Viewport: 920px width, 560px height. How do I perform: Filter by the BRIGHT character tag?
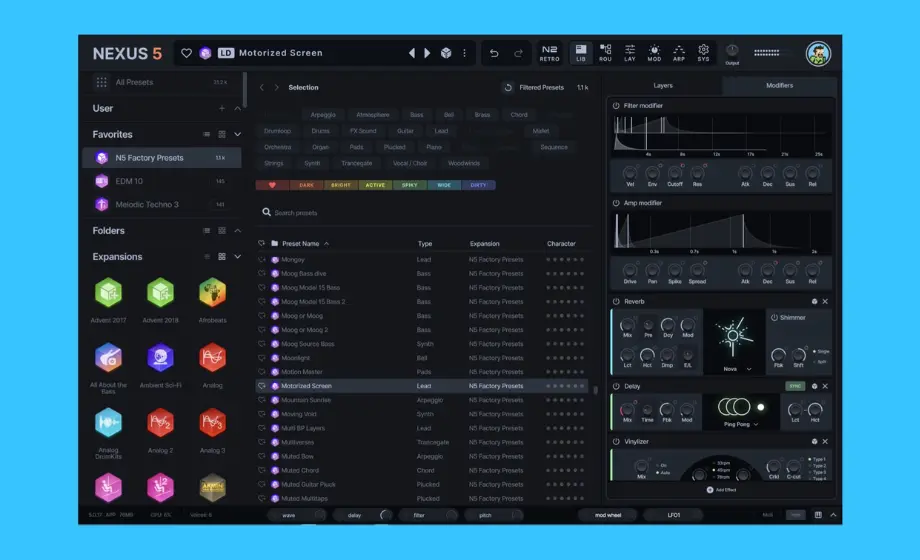340,185
